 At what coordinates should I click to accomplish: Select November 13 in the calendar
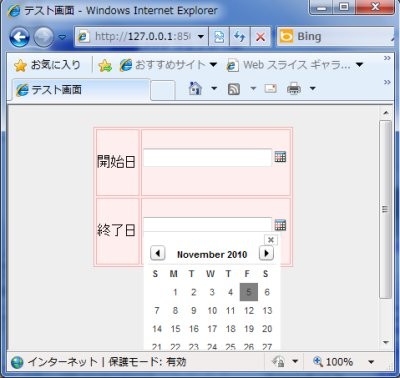(267, 311)
